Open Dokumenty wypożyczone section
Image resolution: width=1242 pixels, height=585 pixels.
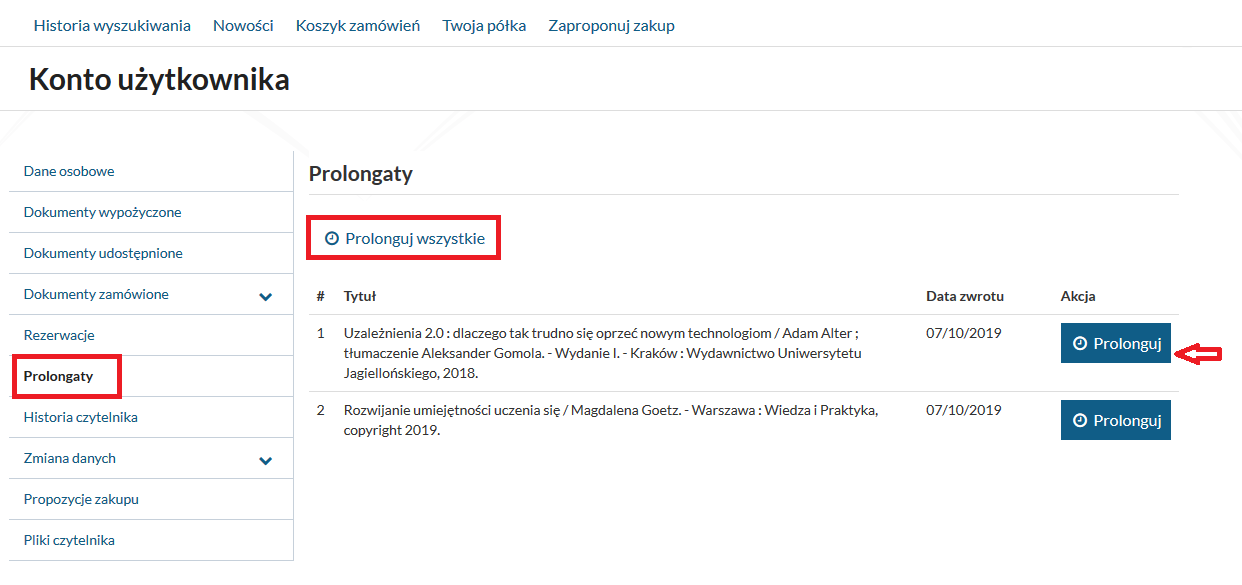pos(151,212)
